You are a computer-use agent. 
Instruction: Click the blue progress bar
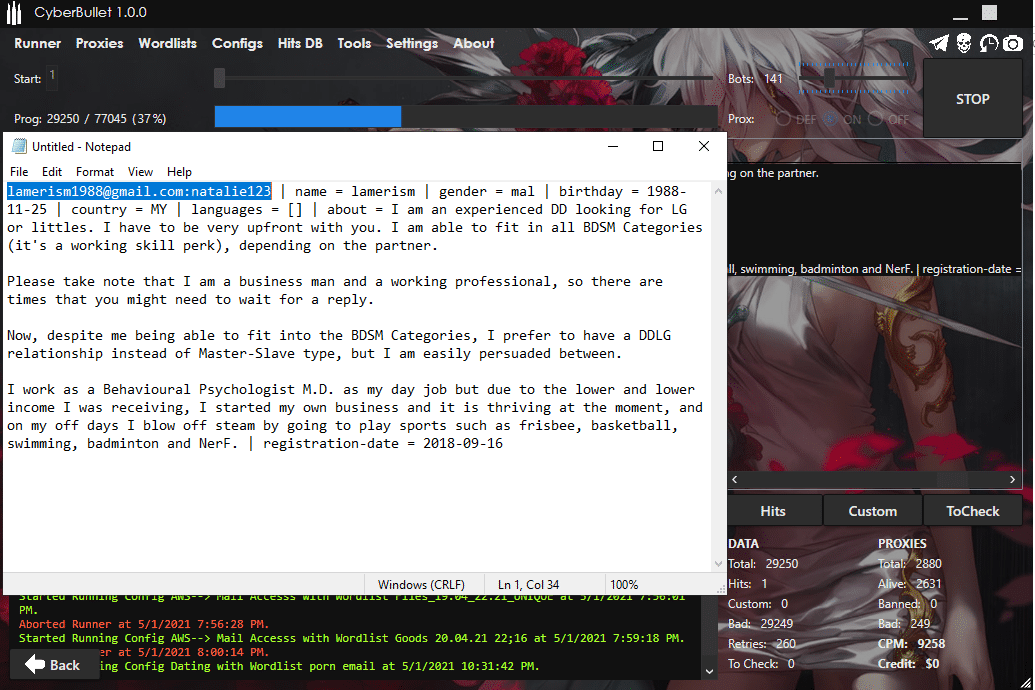[308, 117]
